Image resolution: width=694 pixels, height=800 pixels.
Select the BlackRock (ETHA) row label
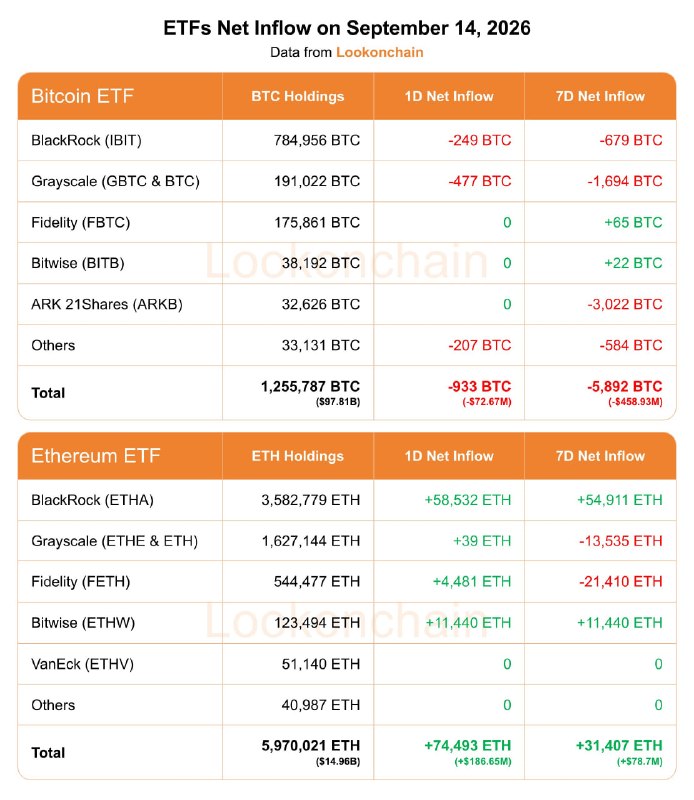[x=92, y=500]
